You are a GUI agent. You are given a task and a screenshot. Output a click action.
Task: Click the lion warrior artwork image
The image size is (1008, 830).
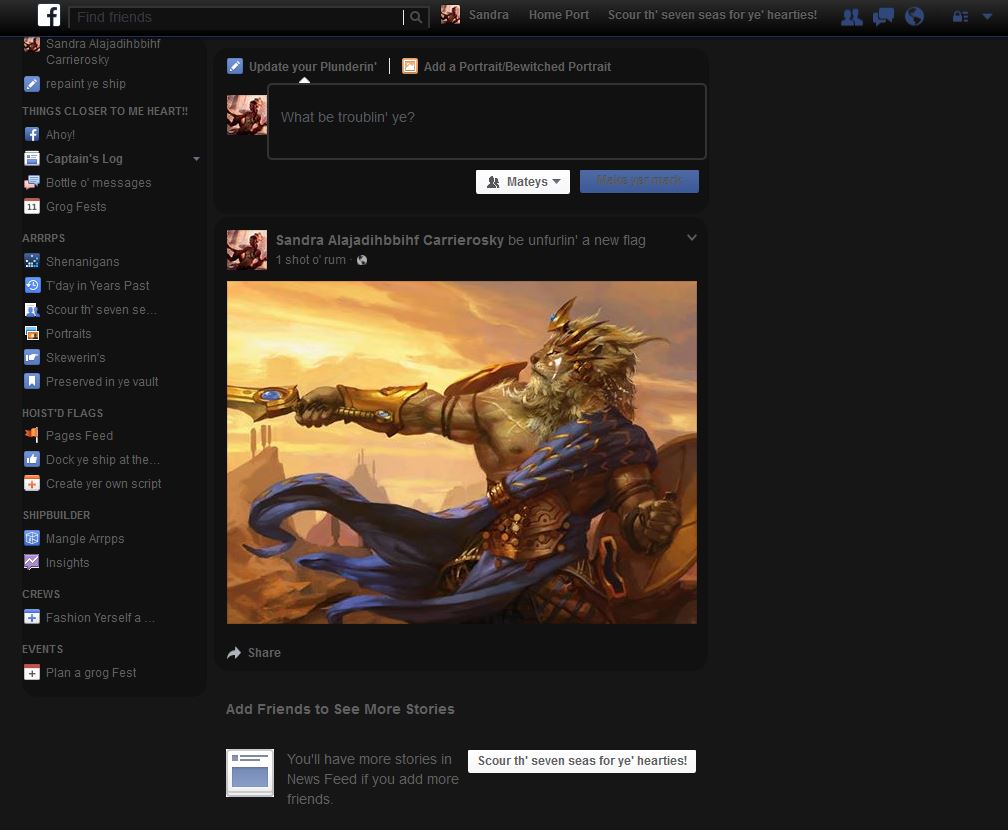[462, 451]
